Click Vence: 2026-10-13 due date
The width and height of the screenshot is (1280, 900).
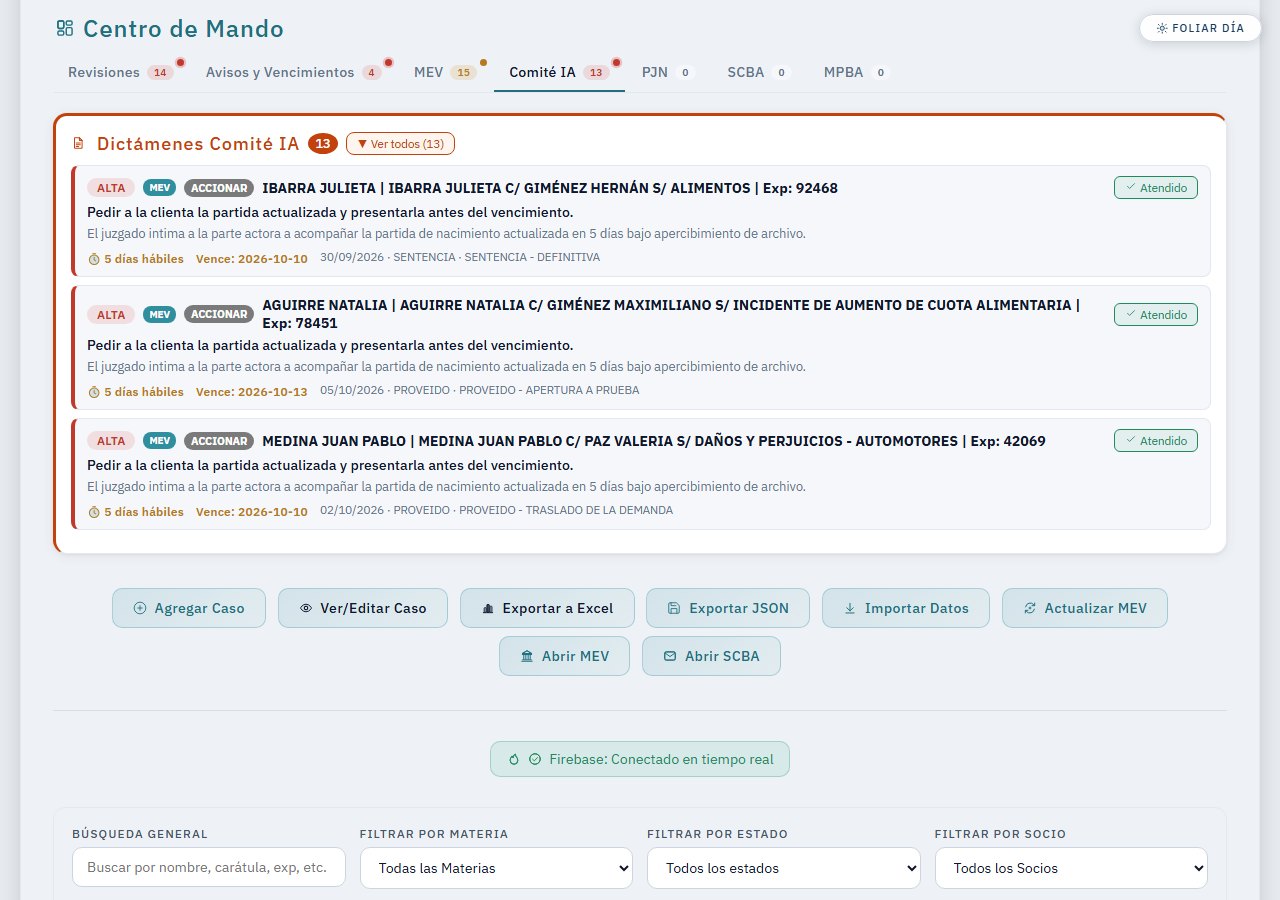click(252, 392)
